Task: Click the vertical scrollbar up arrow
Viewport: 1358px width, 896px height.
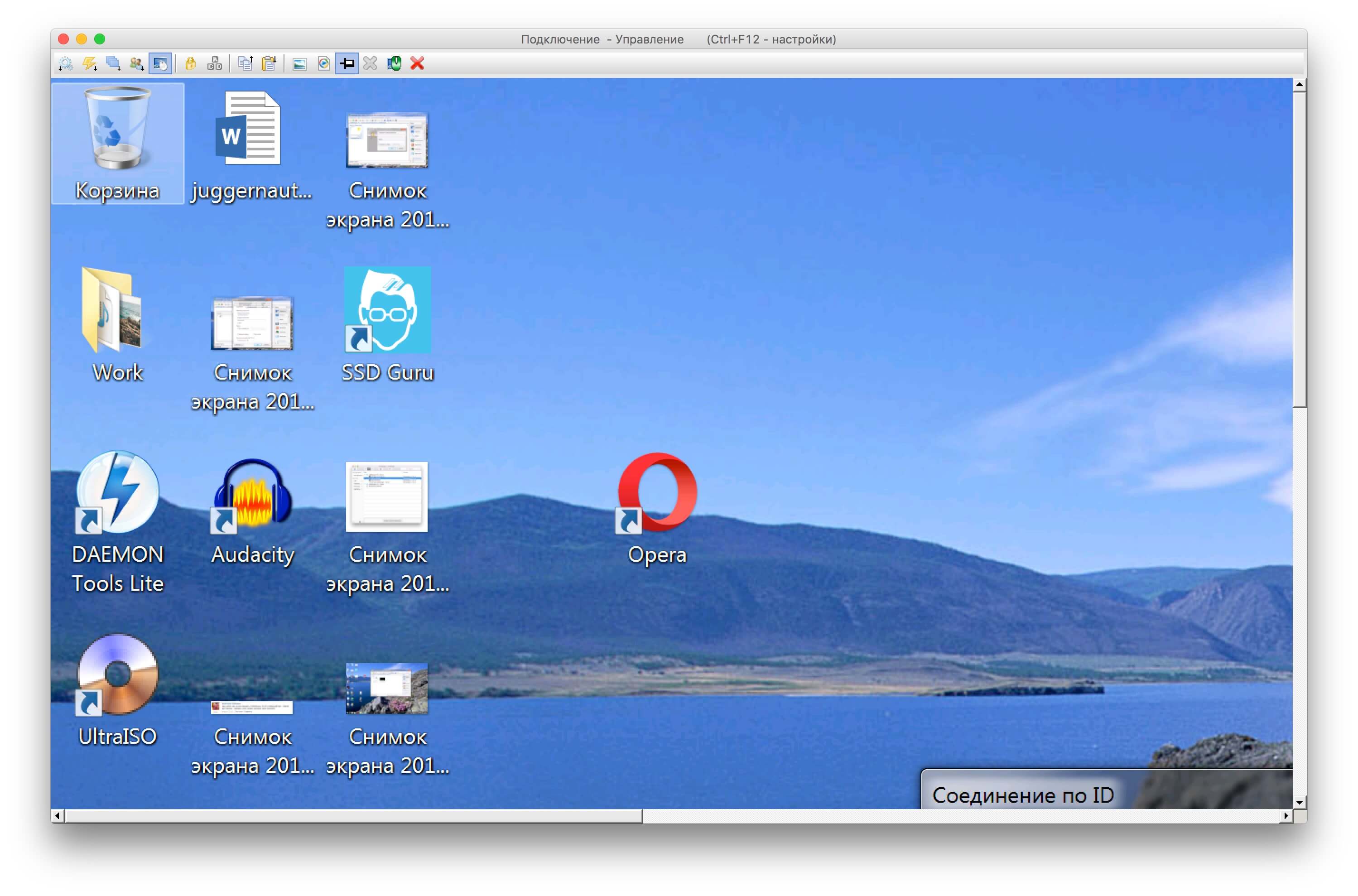Action: pyautogui.click(x=1300, y=85)
